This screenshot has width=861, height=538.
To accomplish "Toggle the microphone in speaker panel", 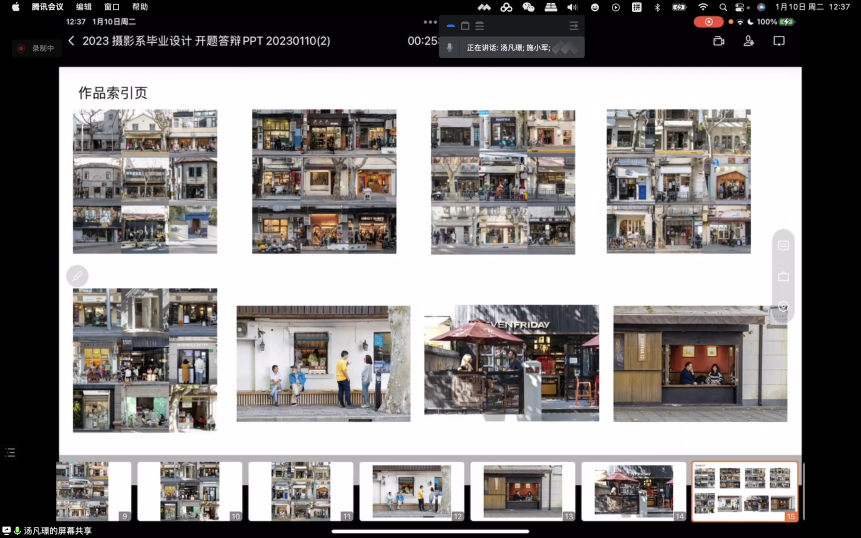I will (449, 47).
